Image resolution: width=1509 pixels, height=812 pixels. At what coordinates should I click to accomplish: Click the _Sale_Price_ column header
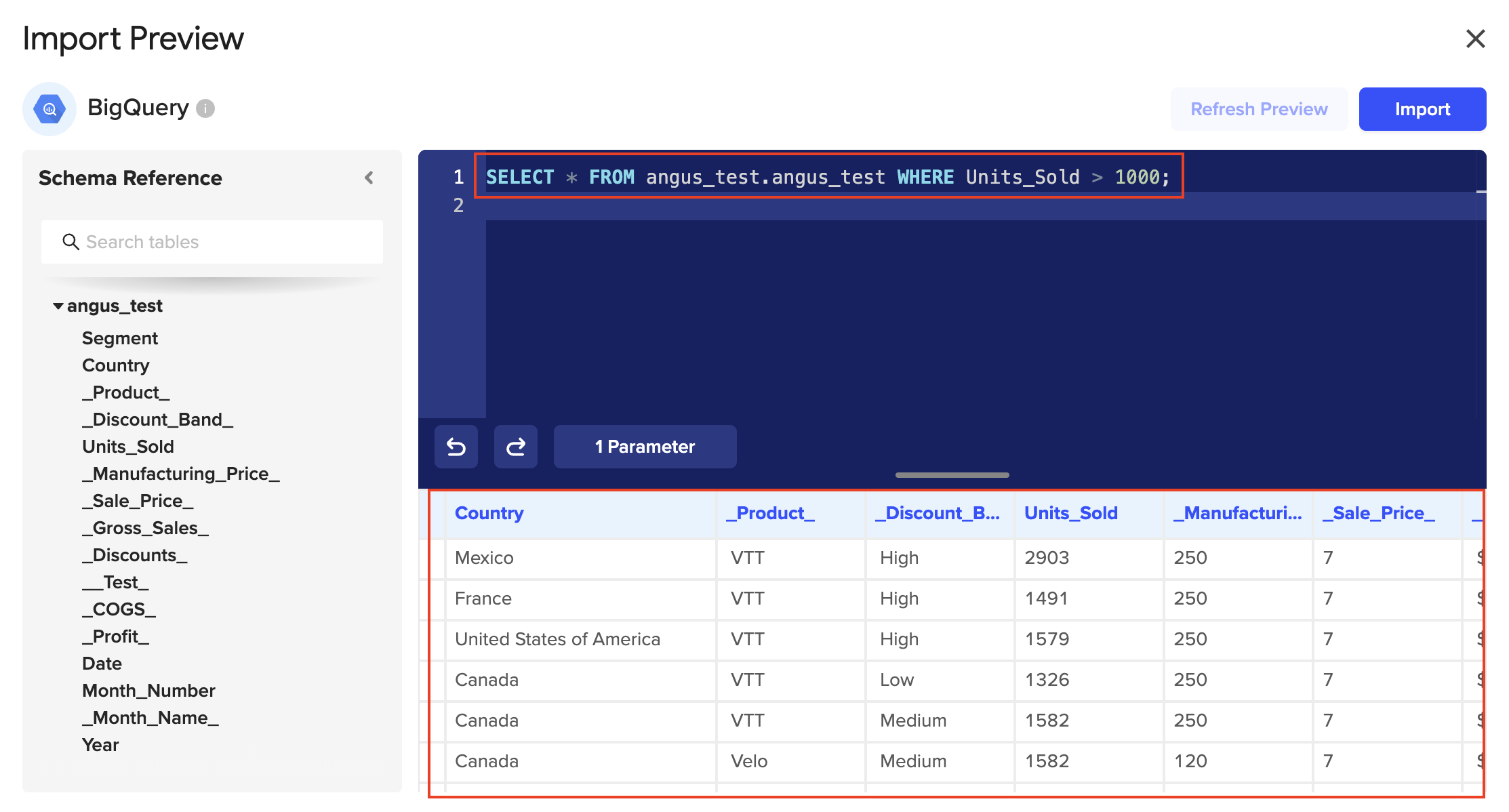pos(1378,513)
